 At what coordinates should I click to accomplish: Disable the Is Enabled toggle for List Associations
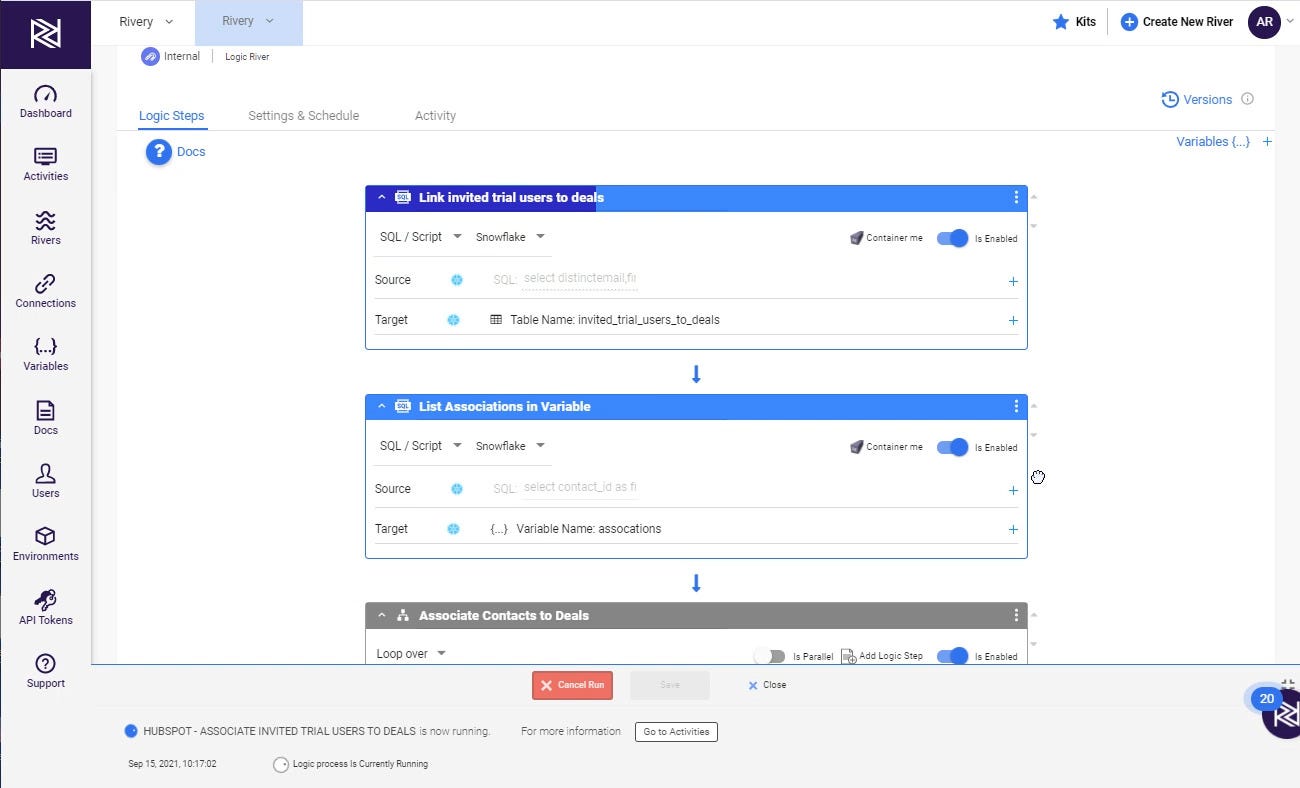pyautogui.click(x=951, y=447)
